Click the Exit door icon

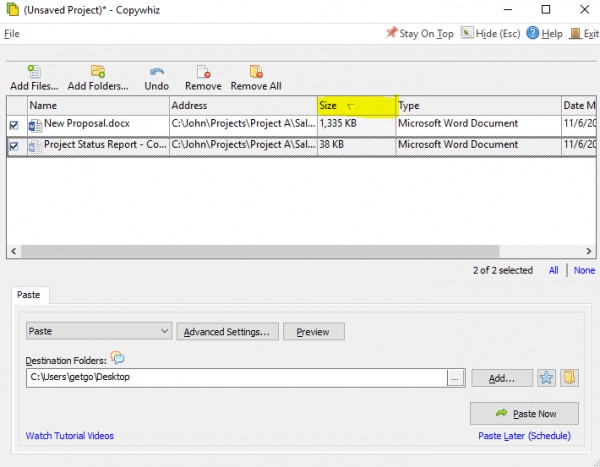click(575, 34)
